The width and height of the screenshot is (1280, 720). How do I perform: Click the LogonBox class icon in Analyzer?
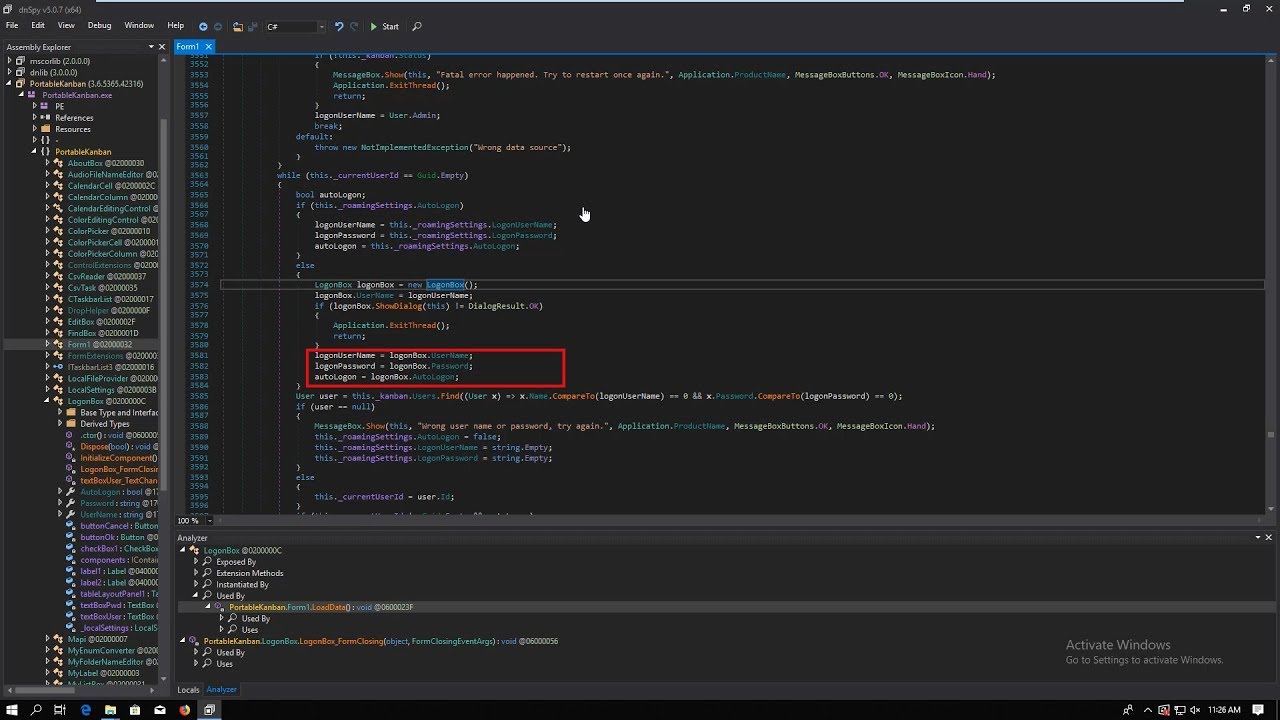196,551
